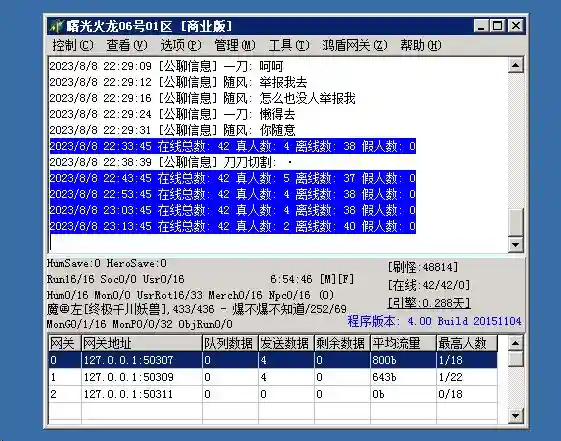Image resolution: width=561 pixels, height=441 pixels.
Task: Click the 发送数据 column header
Action: click(x=286, y=343)
